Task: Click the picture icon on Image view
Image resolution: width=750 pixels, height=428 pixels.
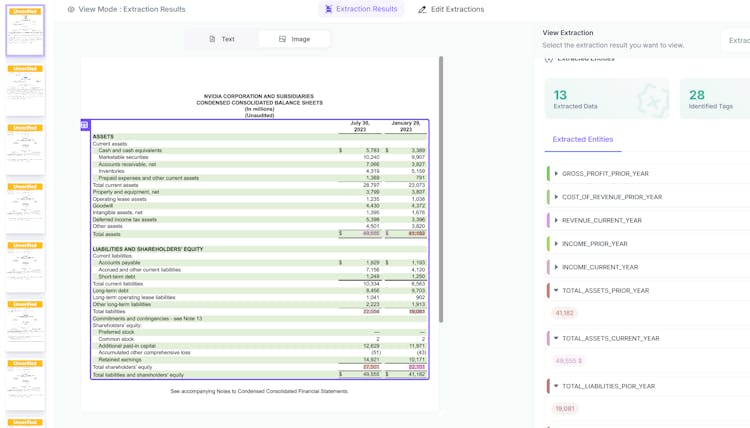Action: pyautogui.click(x=283, y=39)
